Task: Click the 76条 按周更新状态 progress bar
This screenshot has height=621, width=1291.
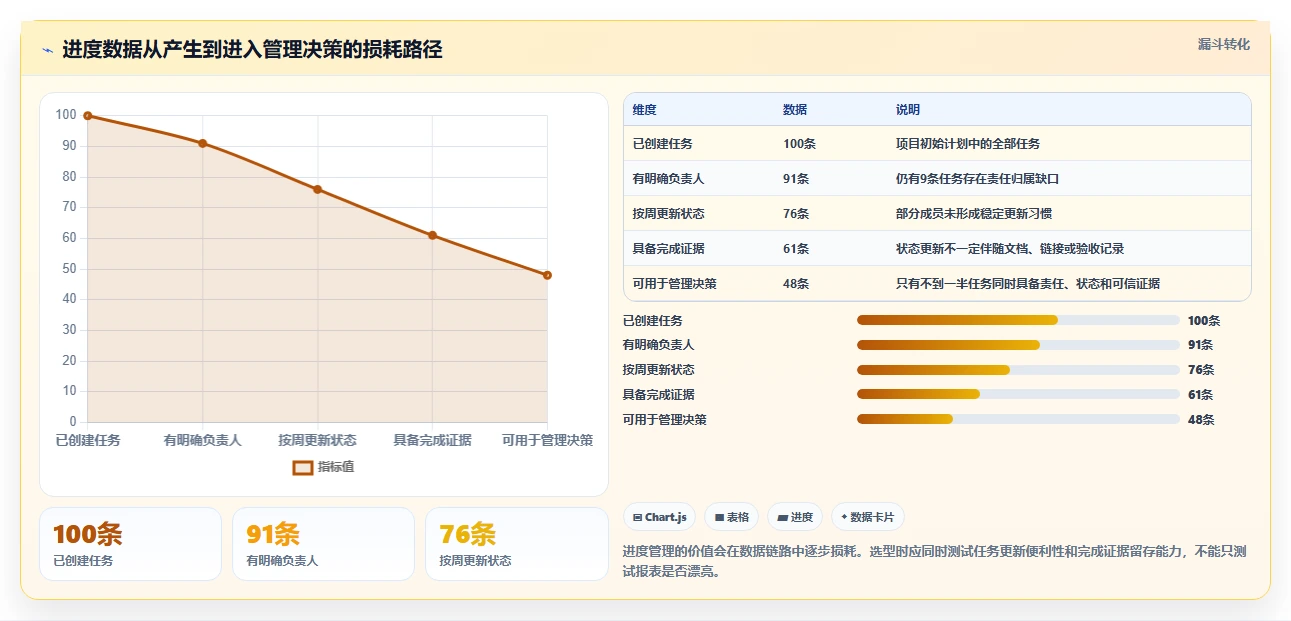Action: point(1018,370)
